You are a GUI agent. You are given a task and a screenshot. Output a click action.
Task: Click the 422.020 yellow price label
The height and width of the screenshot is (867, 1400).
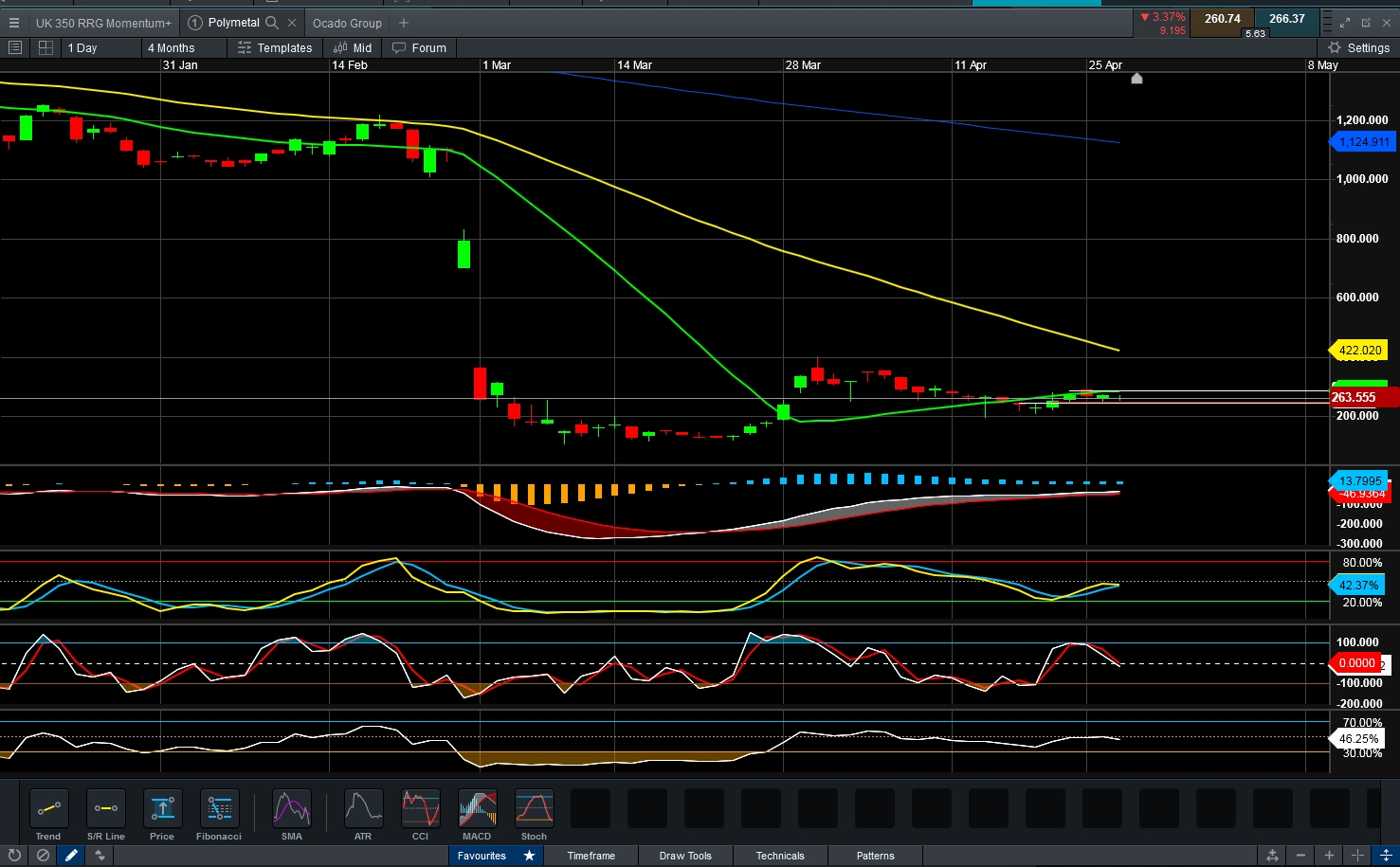(x=1360, y=350)
